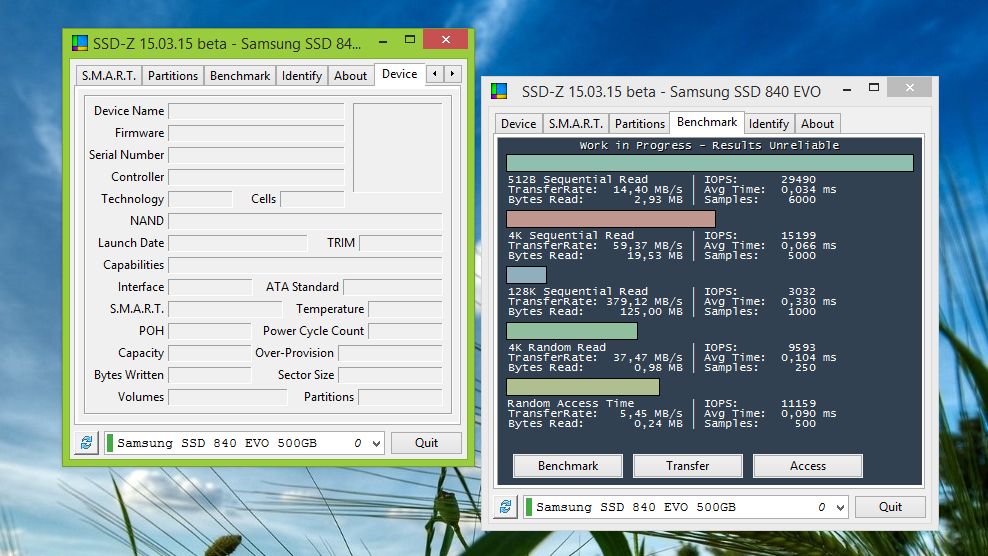Open About tab in the left window
This screenshot has width=988, height=556.
(350, 76)
